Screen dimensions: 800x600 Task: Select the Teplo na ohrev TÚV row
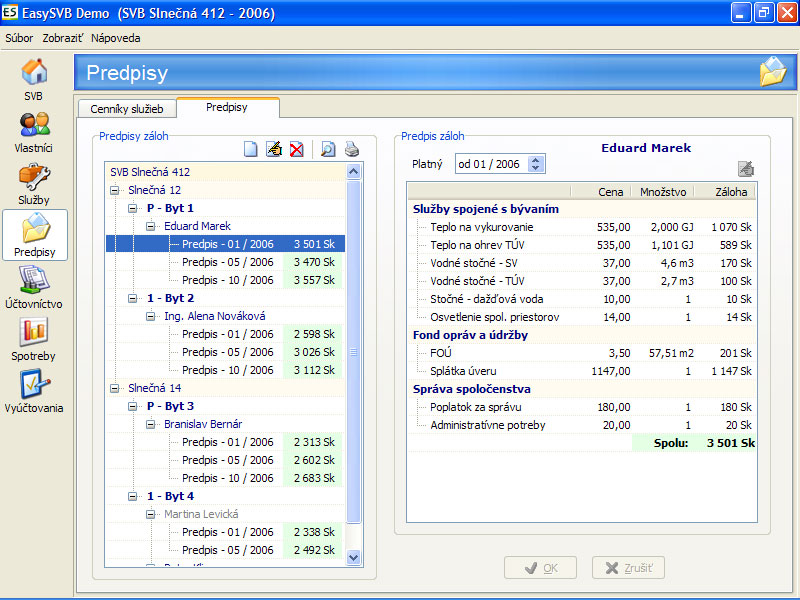tap(582, 245)
